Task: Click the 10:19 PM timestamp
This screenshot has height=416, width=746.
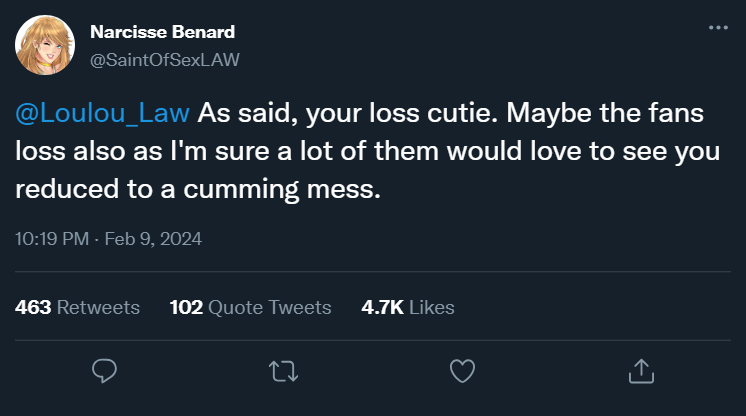Action: point(51,239)
